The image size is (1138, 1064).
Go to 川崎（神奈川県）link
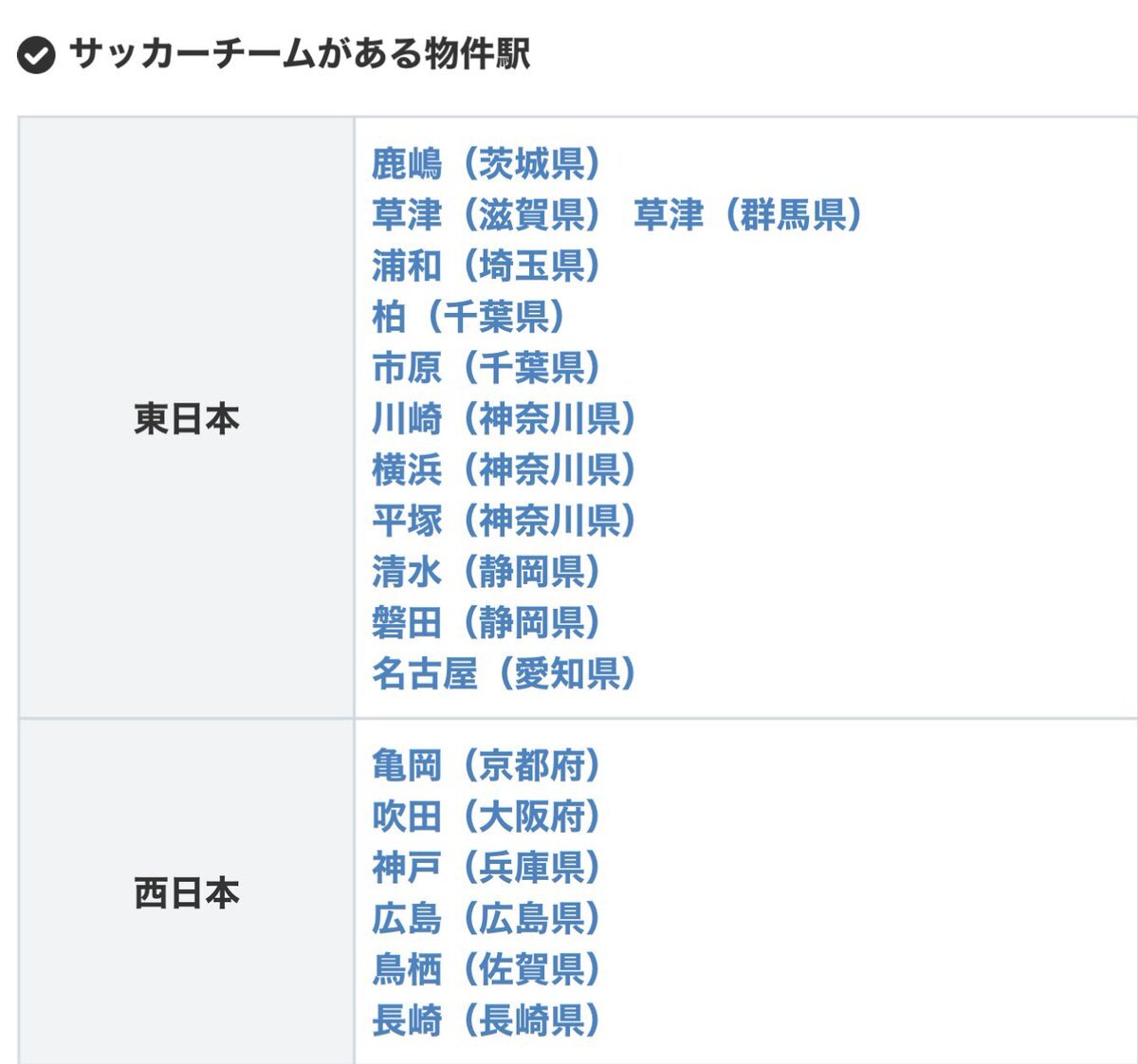(x=504, y=419)
